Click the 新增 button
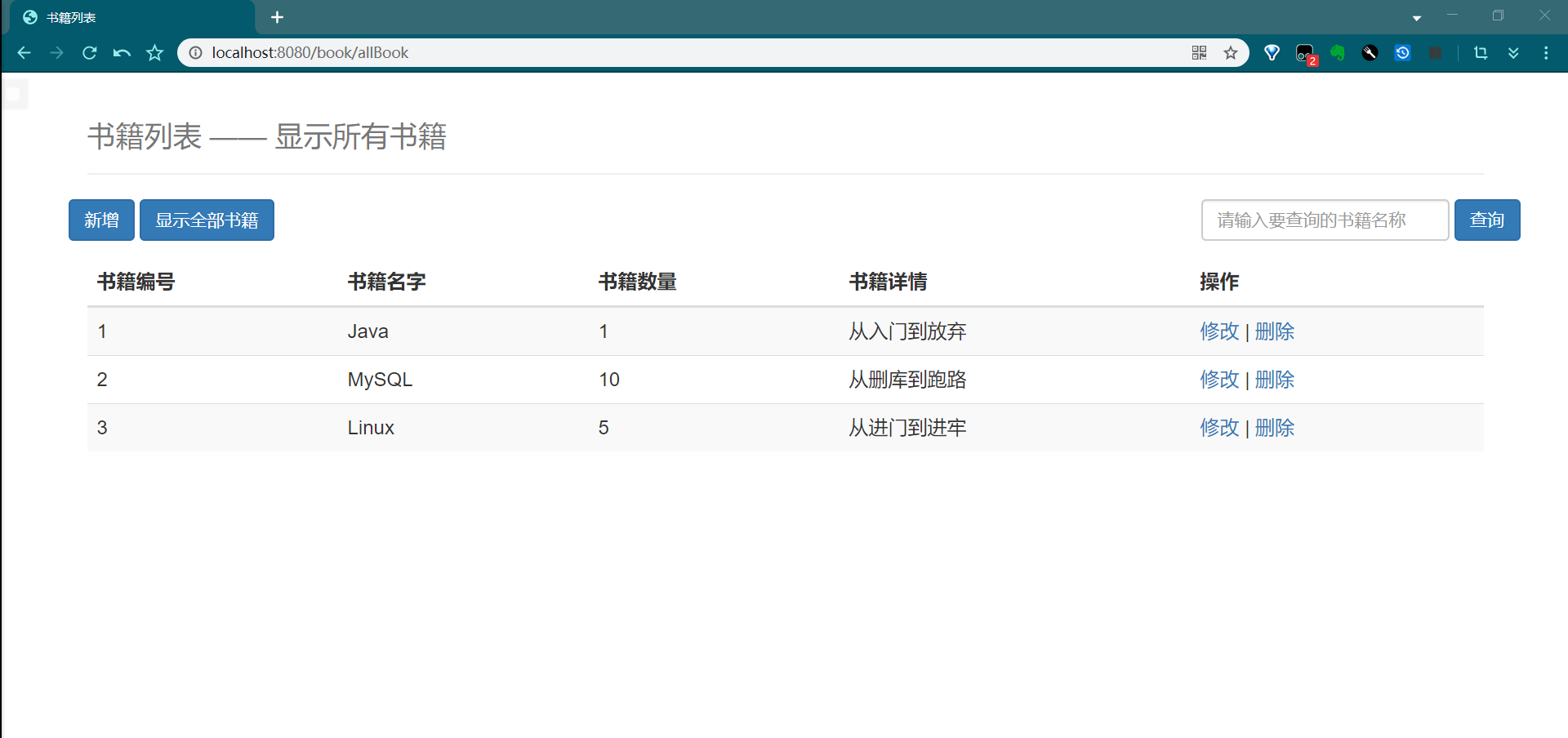The height and width of the screenshot is (738, 1568). pyautogui.click(x=101, y=220)
